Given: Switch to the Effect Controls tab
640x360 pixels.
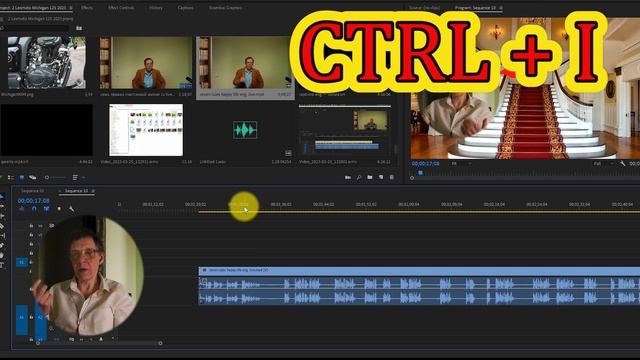Looking at the screenshot, I should click(121, 8).
